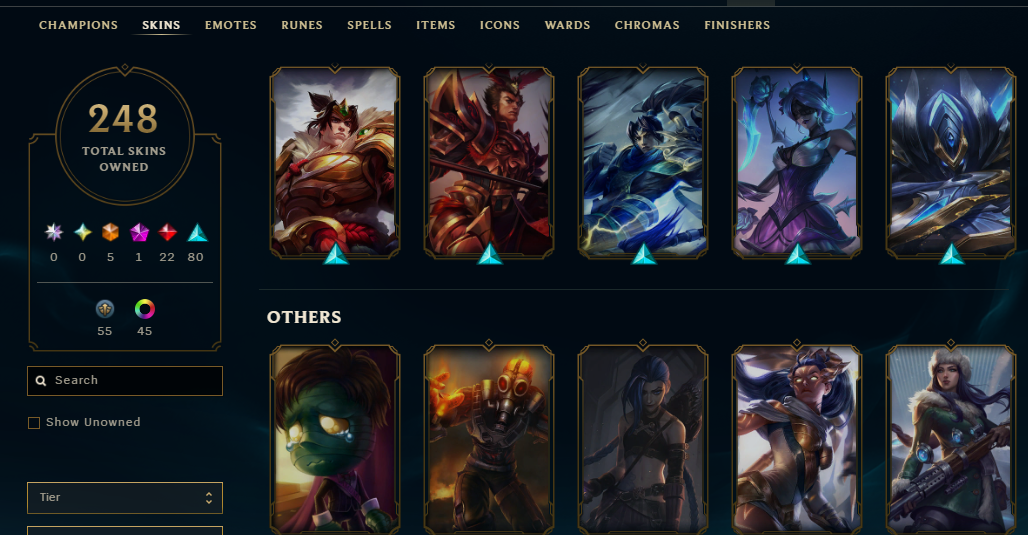Open the winter rifle Caitlyn skin thumbnail
Screen dimensions: 1028x535
(x=951, y=439)
